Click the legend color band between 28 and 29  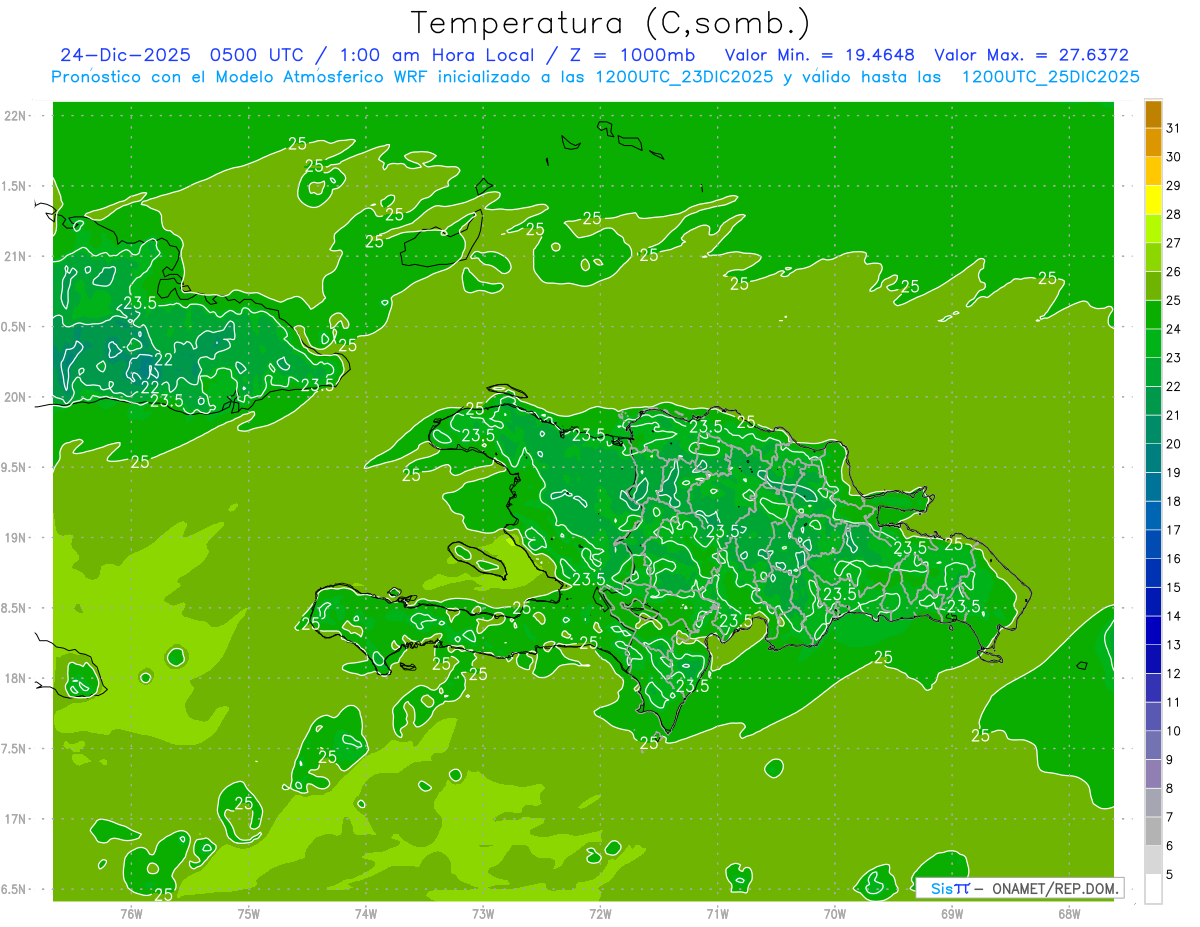tap(1153, 200)
